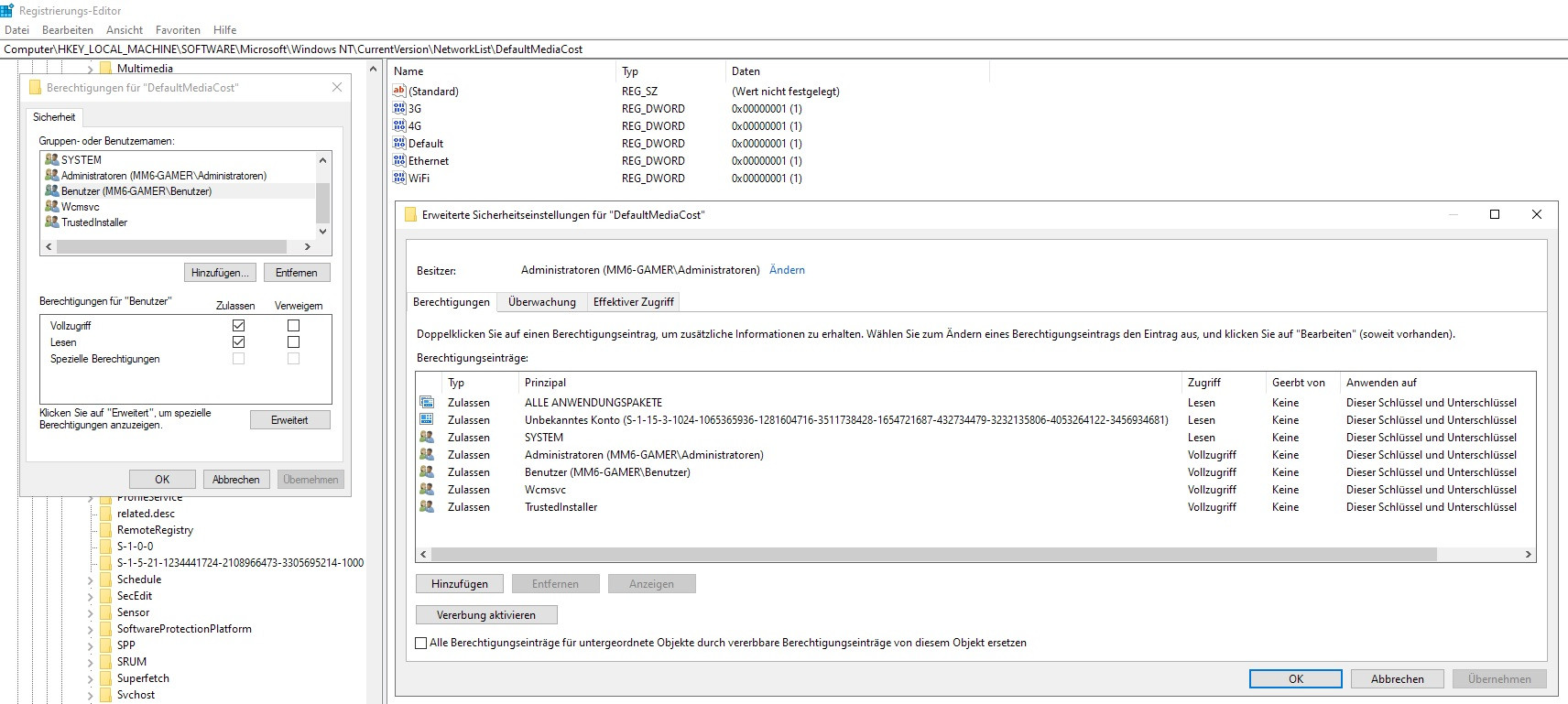1568x704 pixels.
Task: Toggle Vollzugriff Zulassen checkbox
Action: [x=238, y=325]
